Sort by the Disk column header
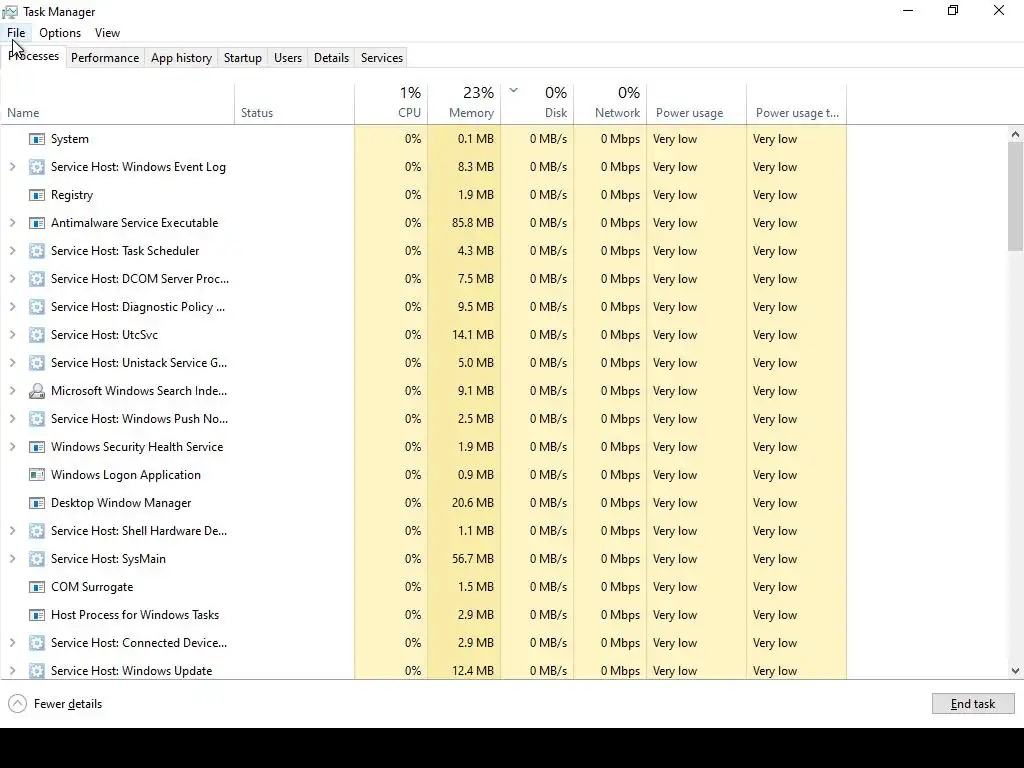Viewport: 1024px width, 768px height. (x=537, y=104)
